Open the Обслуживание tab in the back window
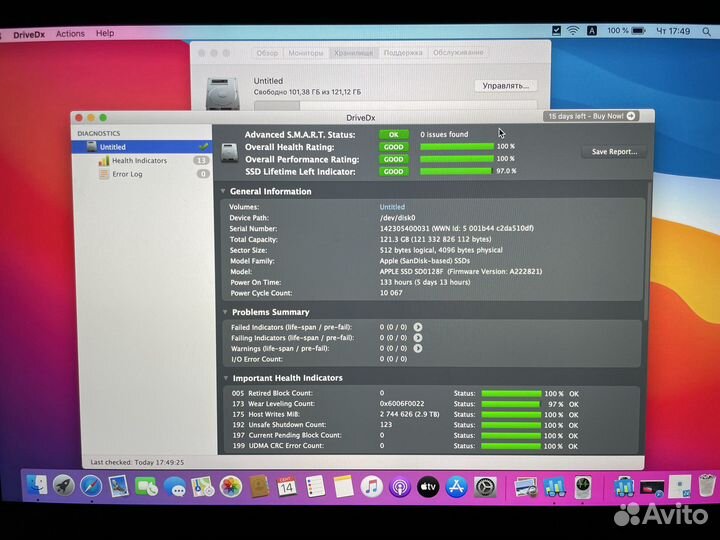The height and width of the screenshot is (540, 720). (x=458, y=52)
